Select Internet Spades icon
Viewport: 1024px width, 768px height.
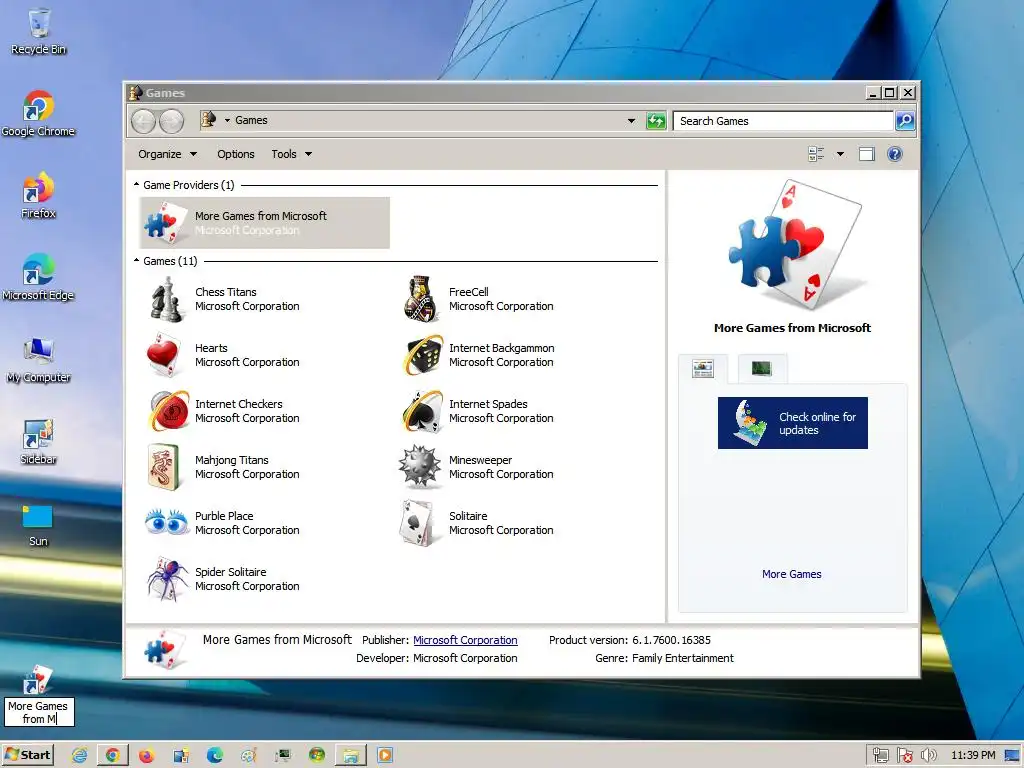(421, 411)
